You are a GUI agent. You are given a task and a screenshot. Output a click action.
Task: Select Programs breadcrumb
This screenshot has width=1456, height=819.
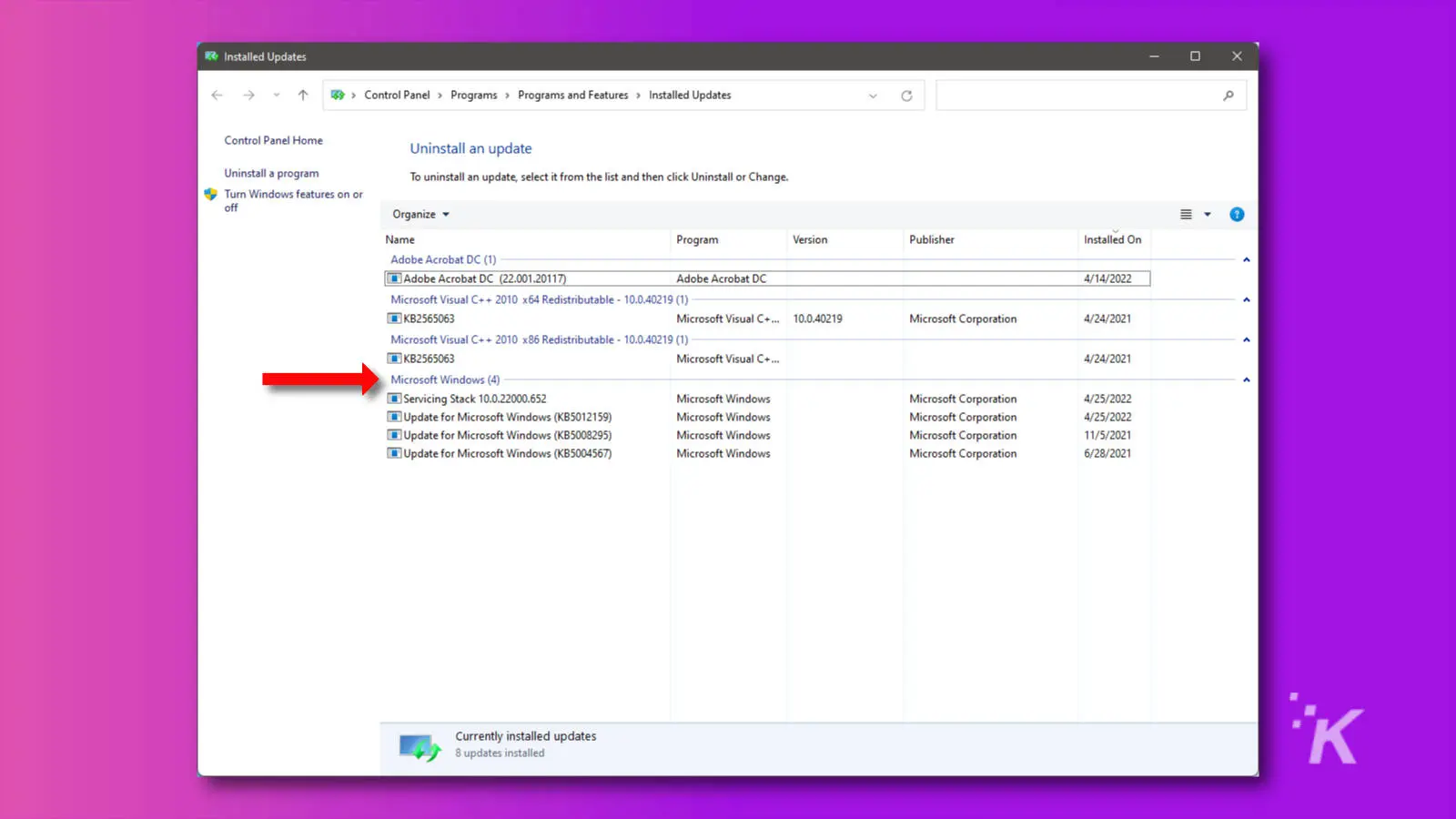(474, 95)
